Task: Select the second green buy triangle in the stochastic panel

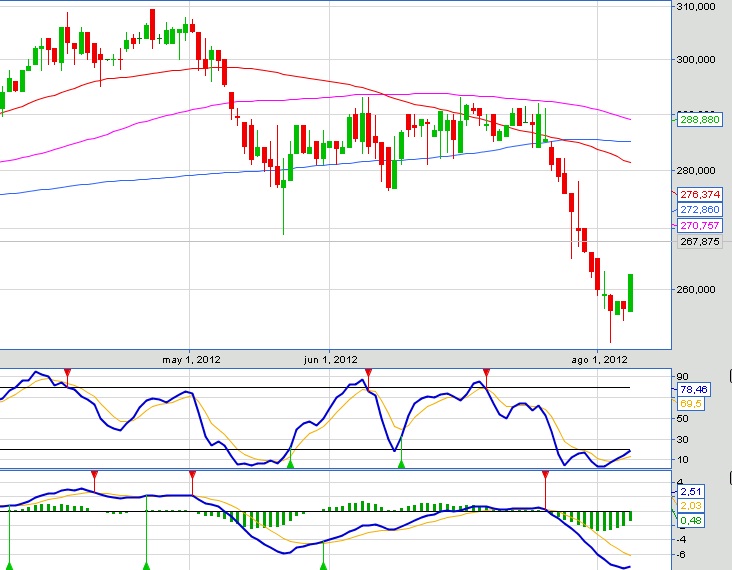Action: [401, 463]
